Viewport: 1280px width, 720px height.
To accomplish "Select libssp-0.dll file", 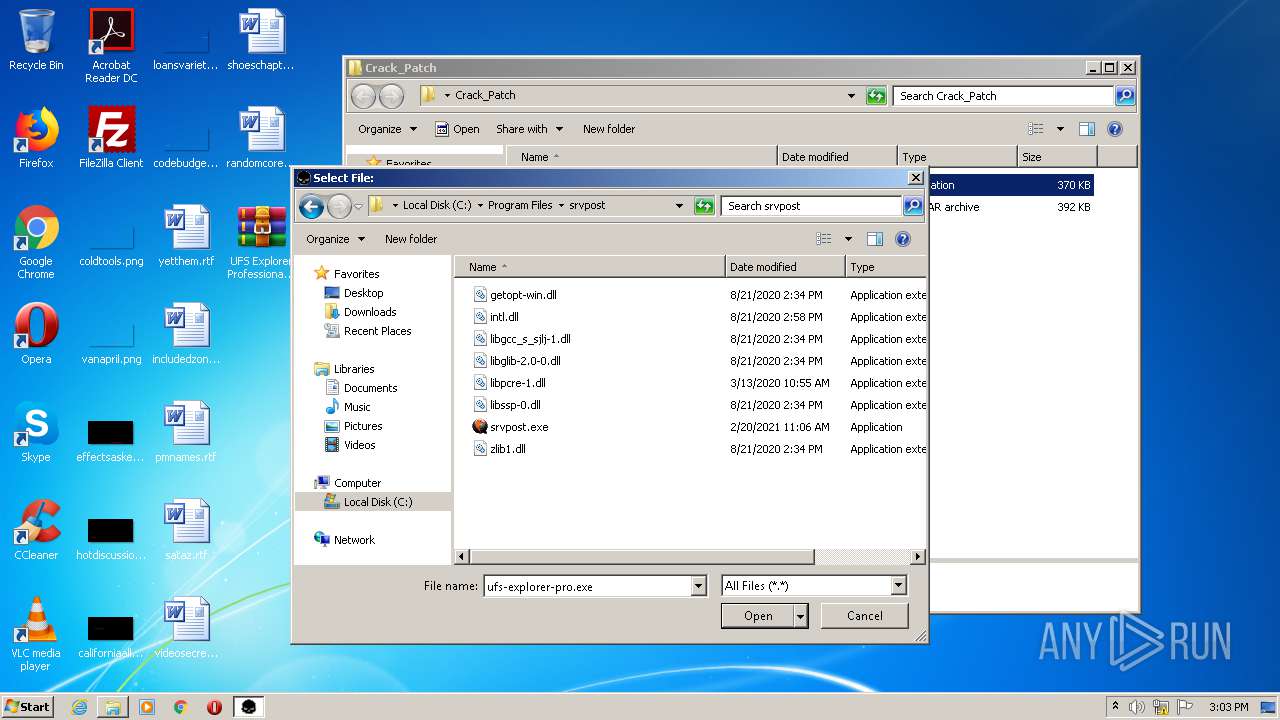I will [x=507, y=405].
